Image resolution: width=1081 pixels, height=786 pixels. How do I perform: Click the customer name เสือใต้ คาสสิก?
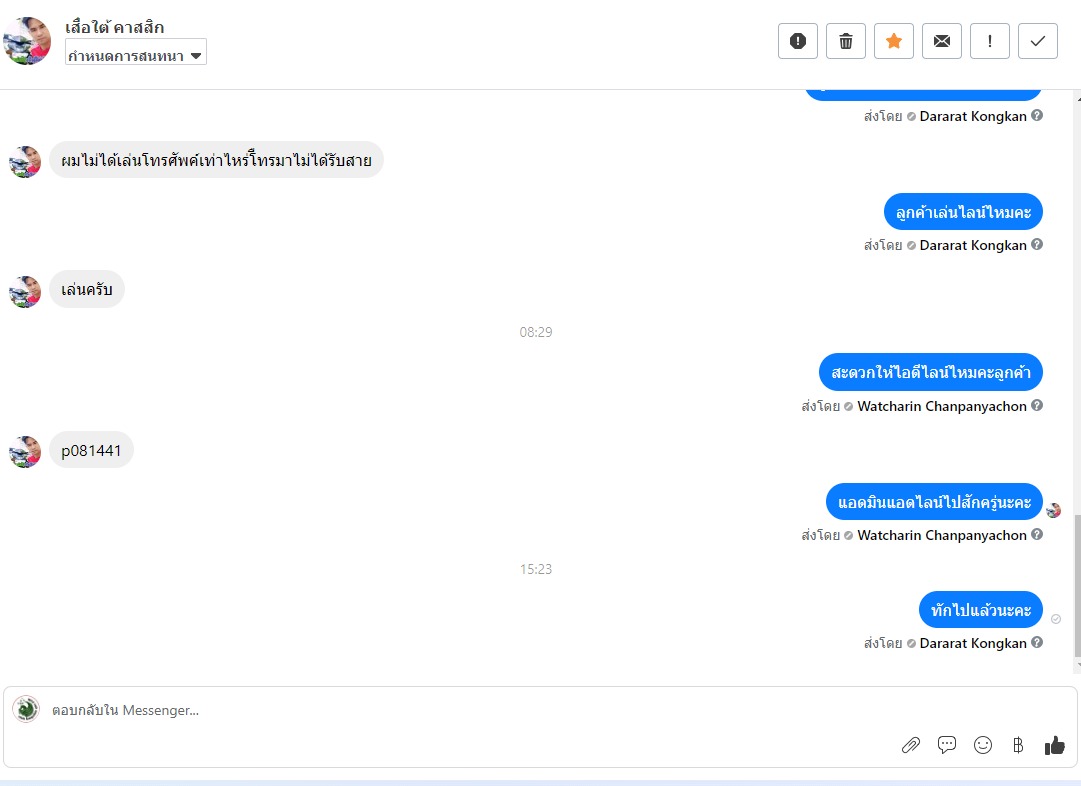[114, 28]
